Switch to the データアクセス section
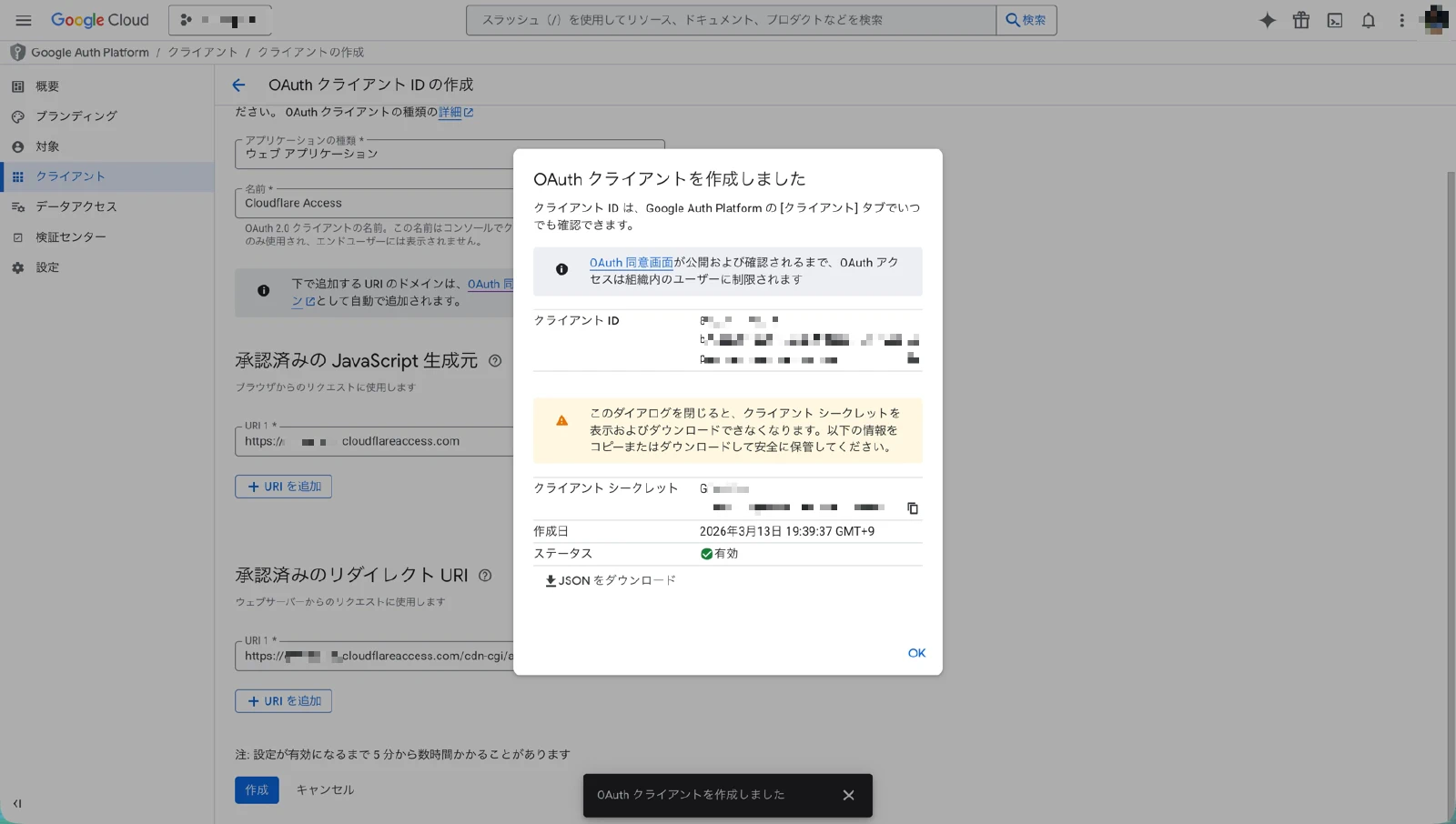 pyautogui.click(x=75, y=206)
